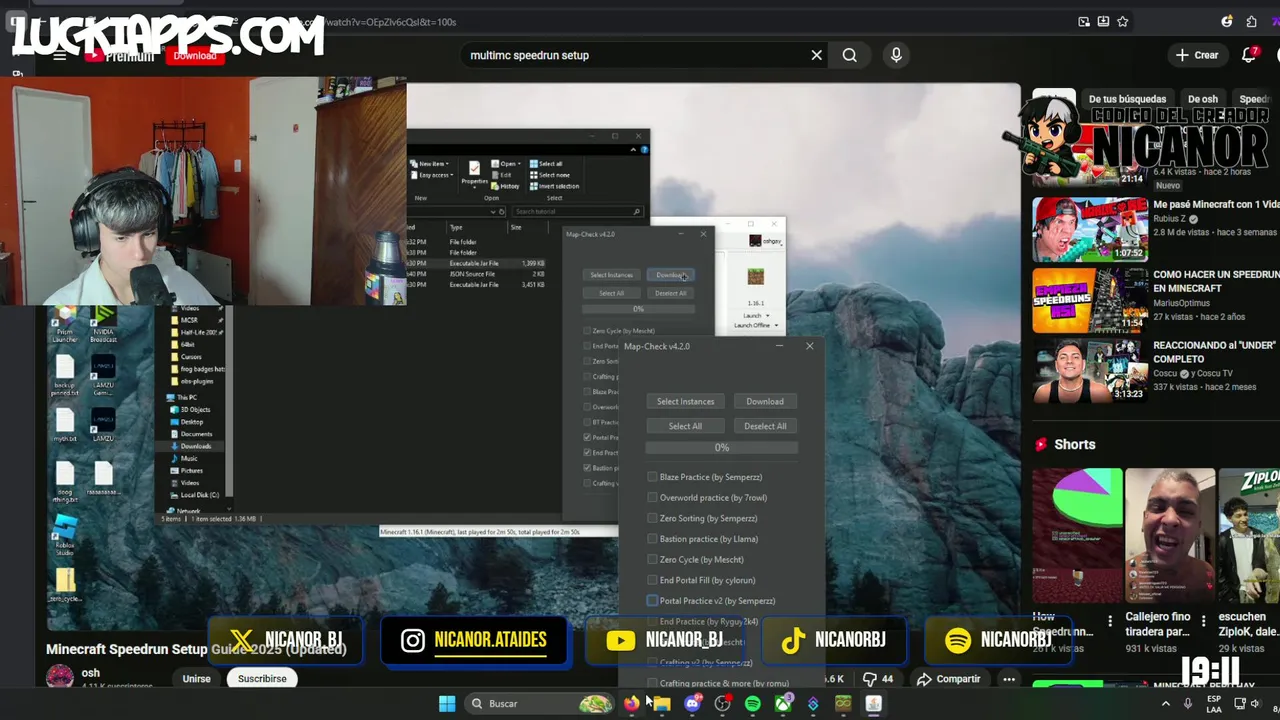Open Firefox from the taskbar
This screenshot has width=1280, height=720.
click(x=631, y=703)
